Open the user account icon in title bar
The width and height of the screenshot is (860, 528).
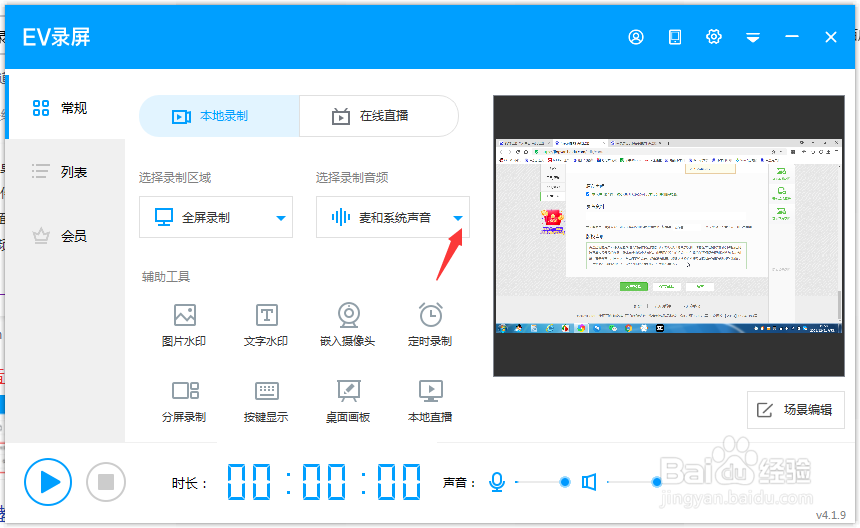point(636,37)
